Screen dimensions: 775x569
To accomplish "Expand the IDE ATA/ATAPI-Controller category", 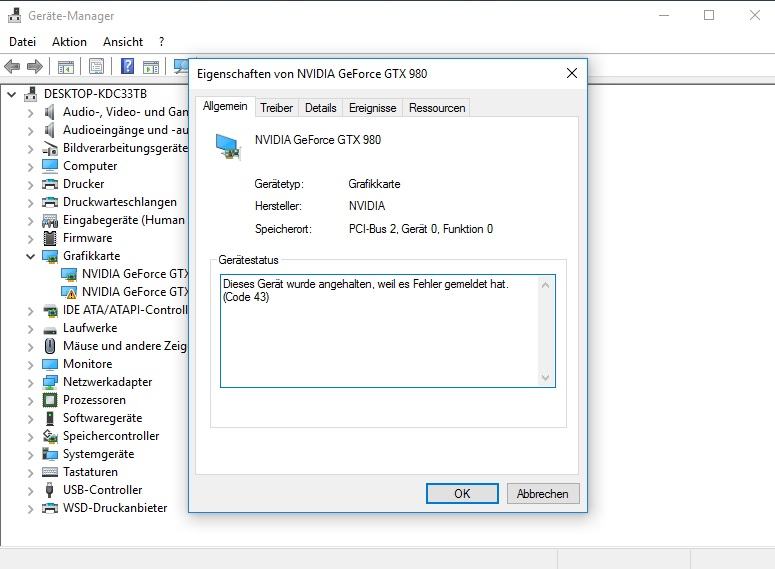I will pyautogui.click(x=31, y=310).
